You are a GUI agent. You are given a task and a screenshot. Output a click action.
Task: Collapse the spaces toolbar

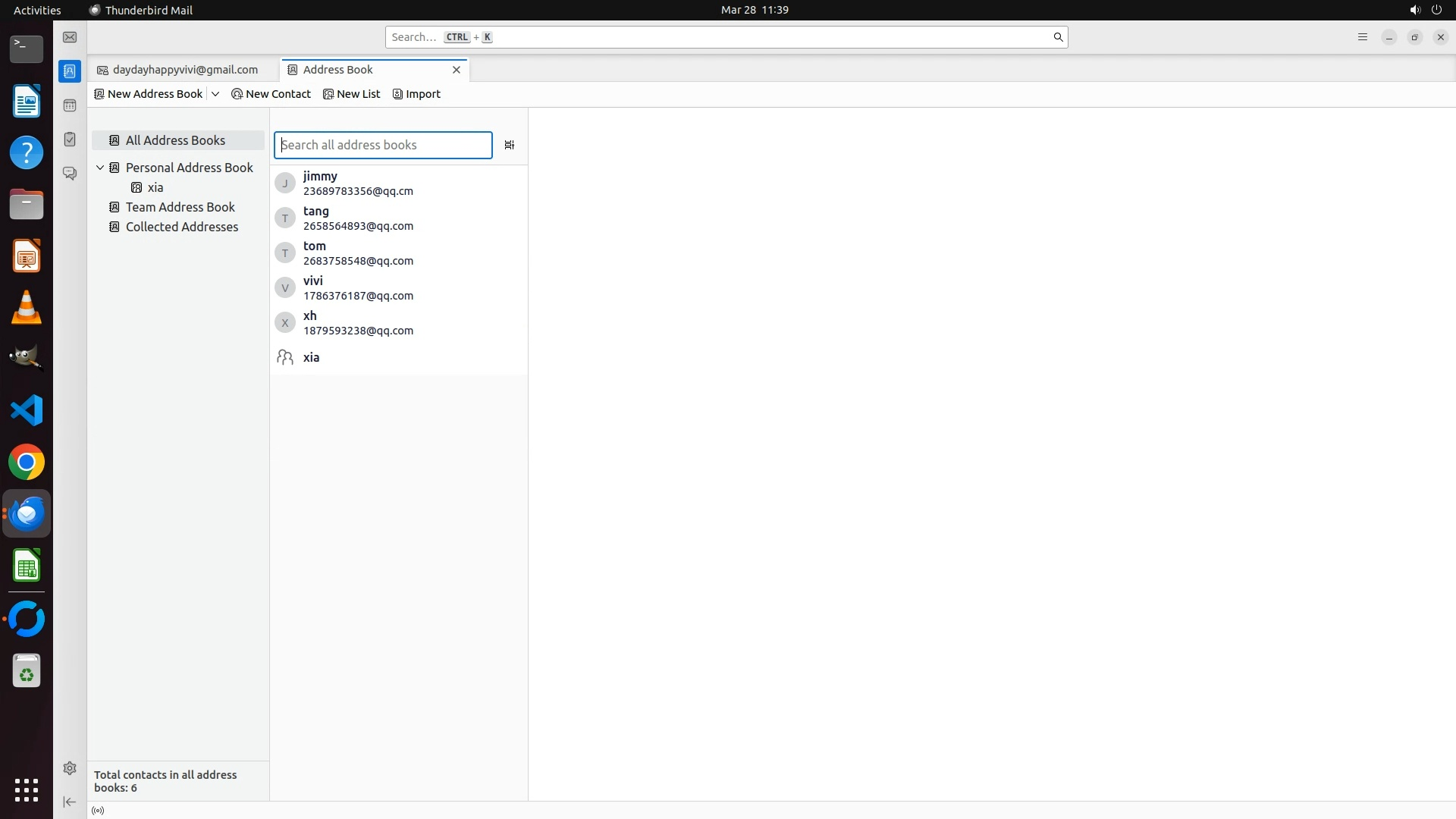pos(70,802)
